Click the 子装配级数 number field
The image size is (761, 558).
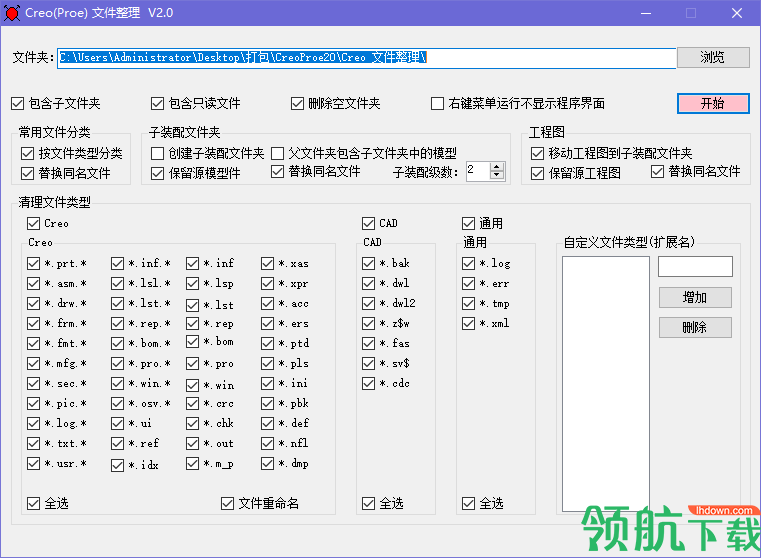coord(478,171)
